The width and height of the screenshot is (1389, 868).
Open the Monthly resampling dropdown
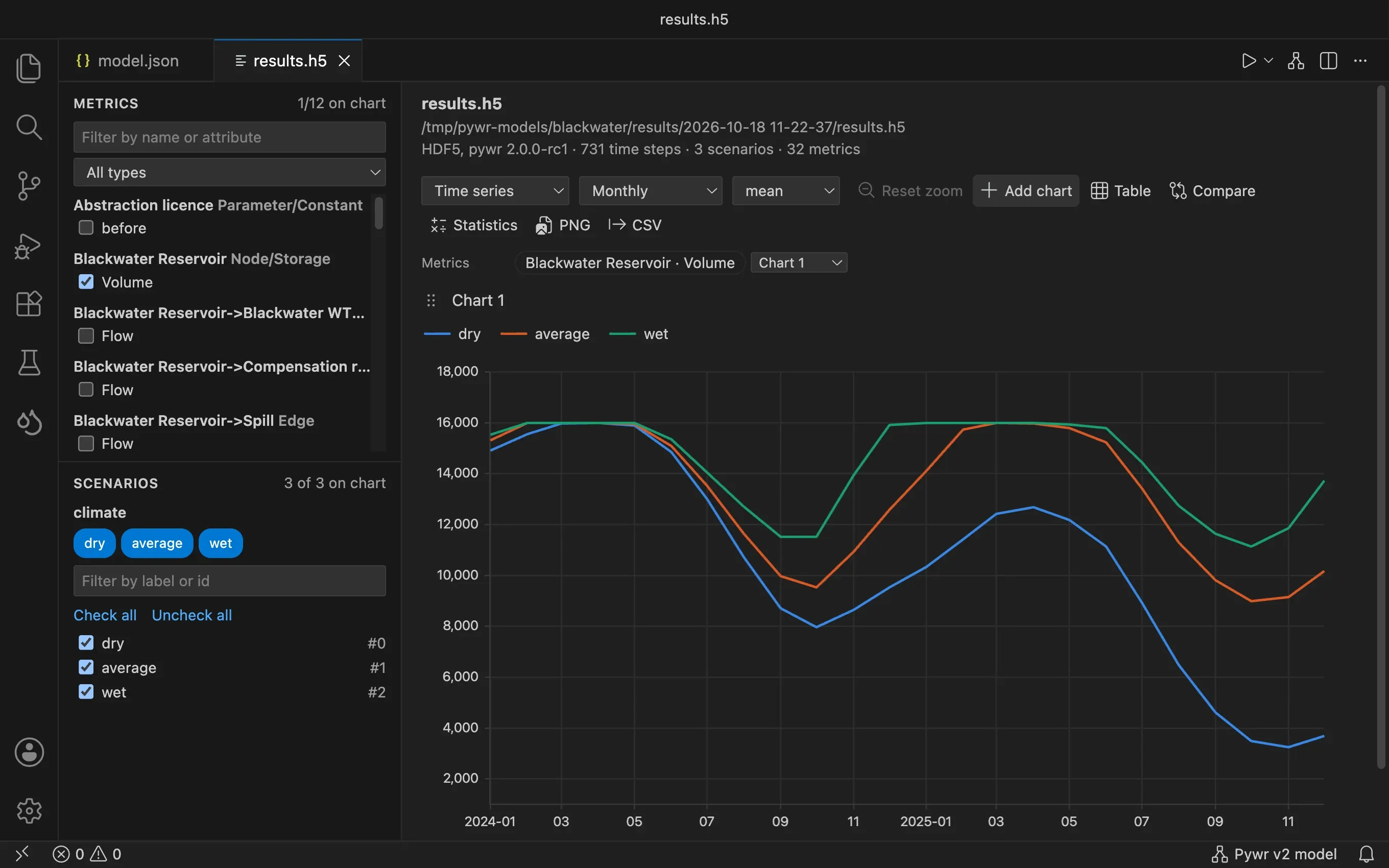click(650, 190)
